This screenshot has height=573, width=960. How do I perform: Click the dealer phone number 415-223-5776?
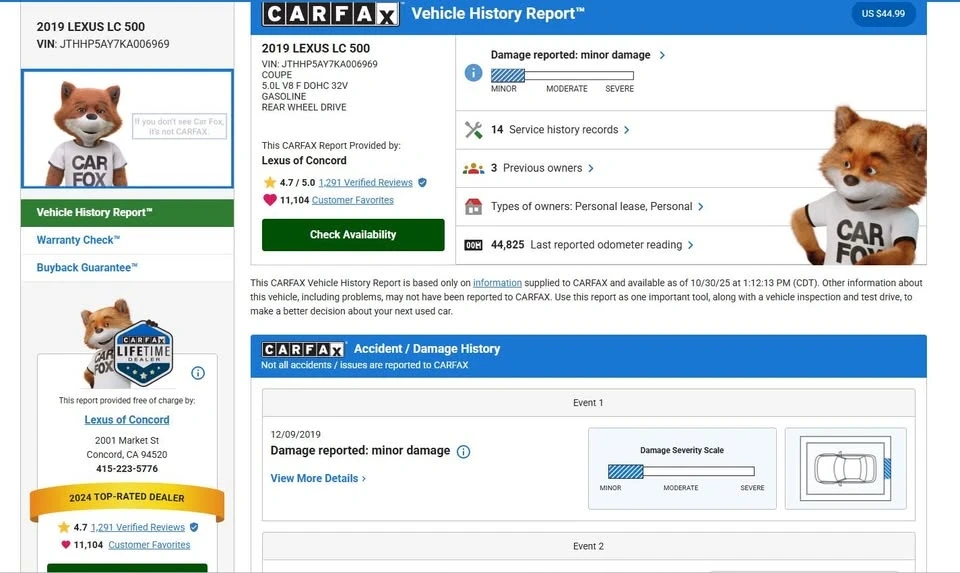[127, 469]
